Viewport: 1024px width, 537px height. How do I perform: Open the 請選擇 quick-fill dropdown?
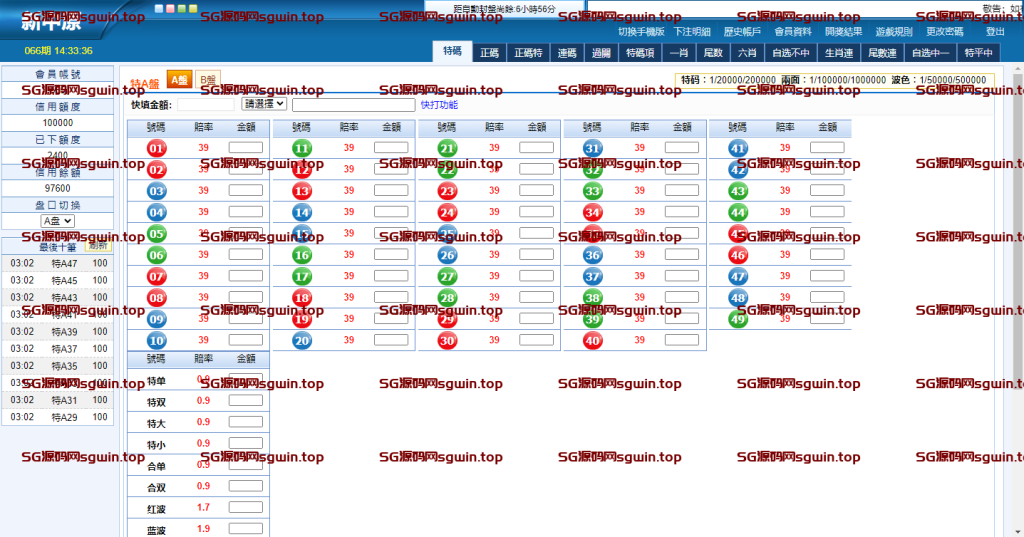(264, 104)
